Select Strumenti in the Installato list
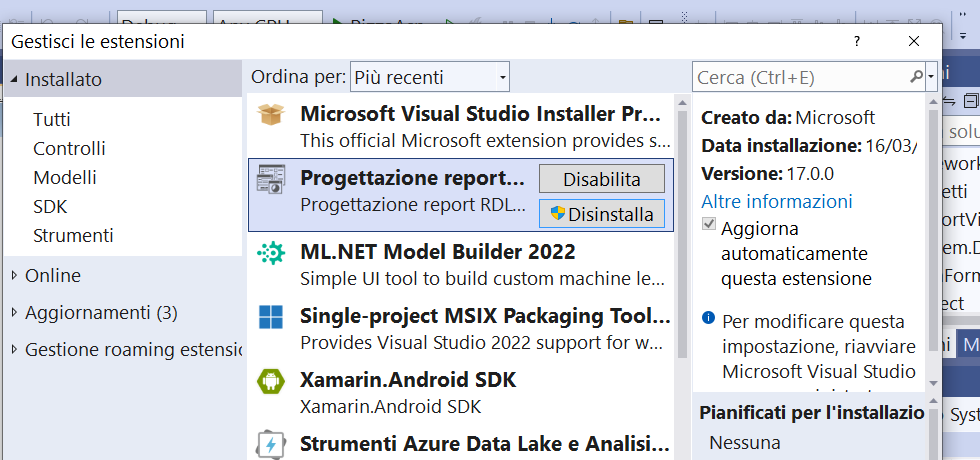This screenshot has width=980, height=460. pyautogui.click(x=73, y=236)
